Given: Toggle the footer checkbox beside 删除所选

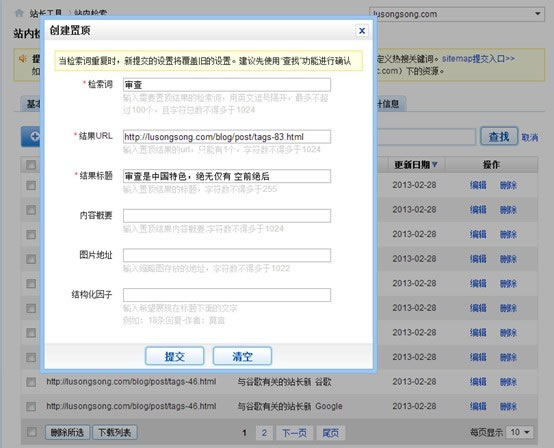Looking at the screenshot, I should point(31,432).
